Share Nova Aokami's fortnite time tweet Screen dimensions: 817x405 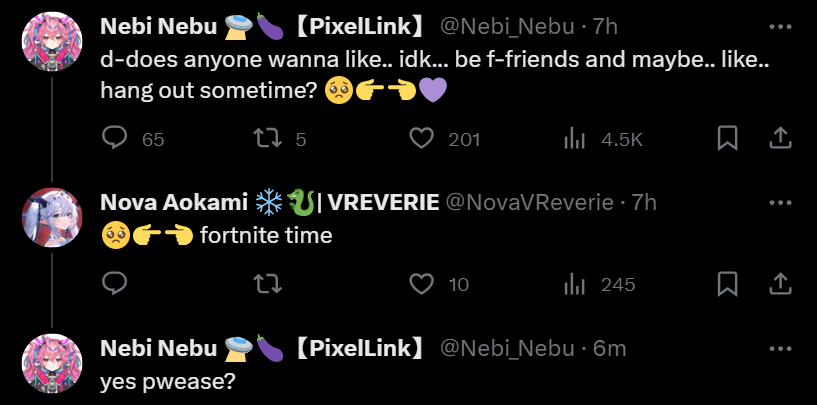pyautogui.click(x=780, y=285)
